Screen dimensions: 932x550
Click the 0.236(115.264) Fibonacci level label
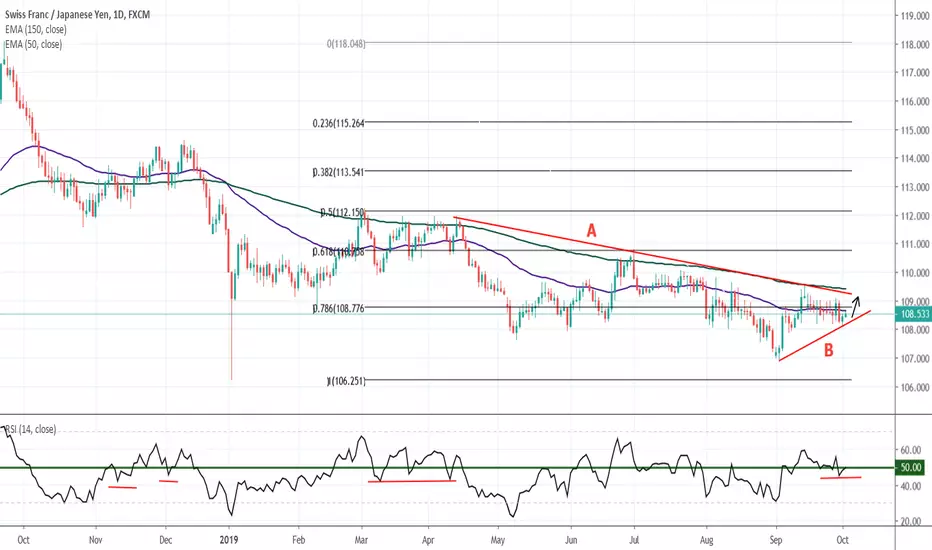339,123
